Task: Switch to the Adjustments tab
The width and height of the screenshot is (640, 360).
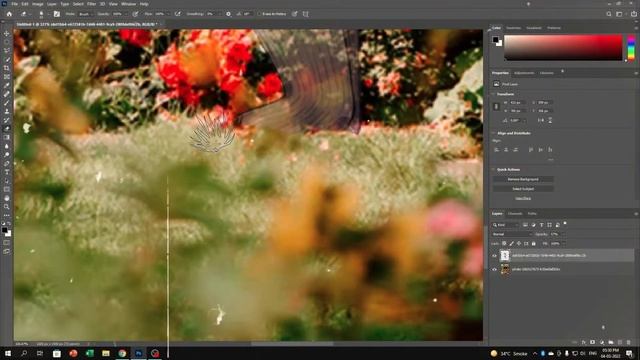Action: tap(524, 73)
